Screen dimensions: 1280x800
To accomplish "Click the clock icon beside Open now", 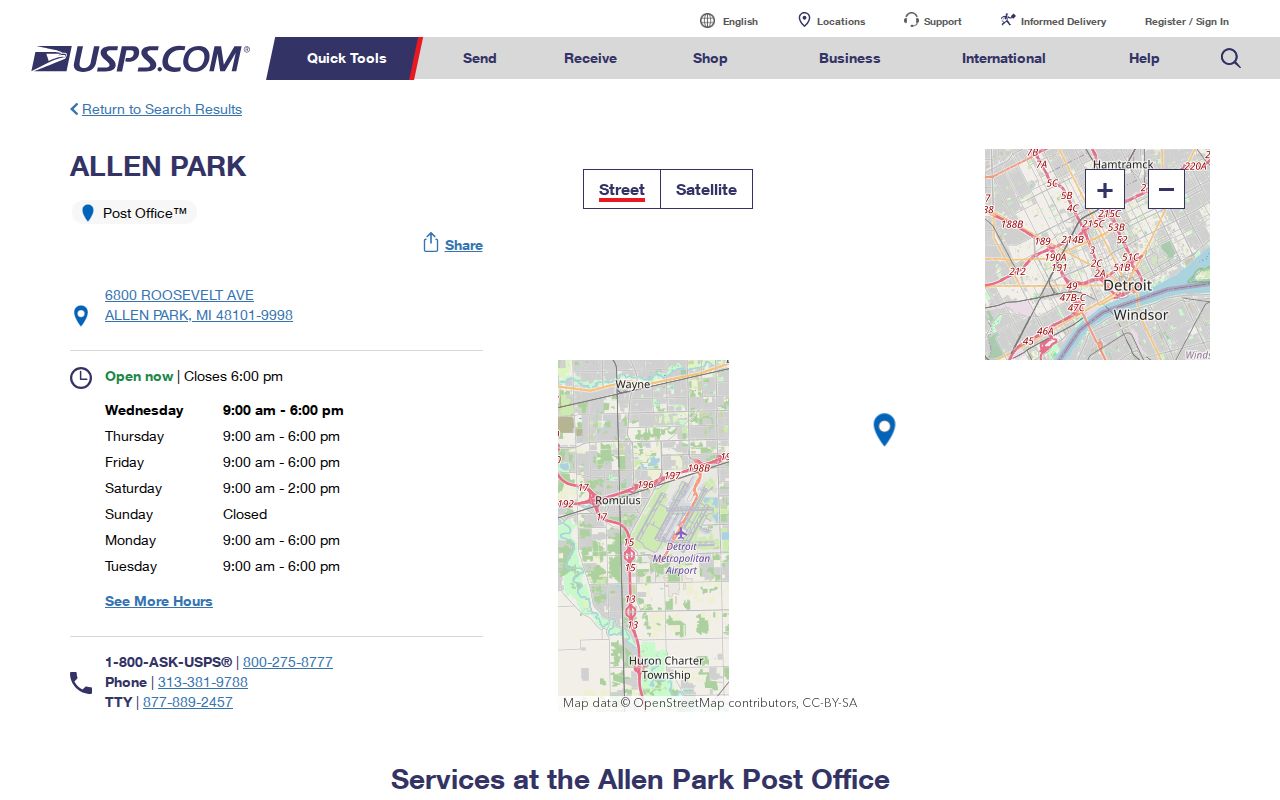I will tap(81, 378).
